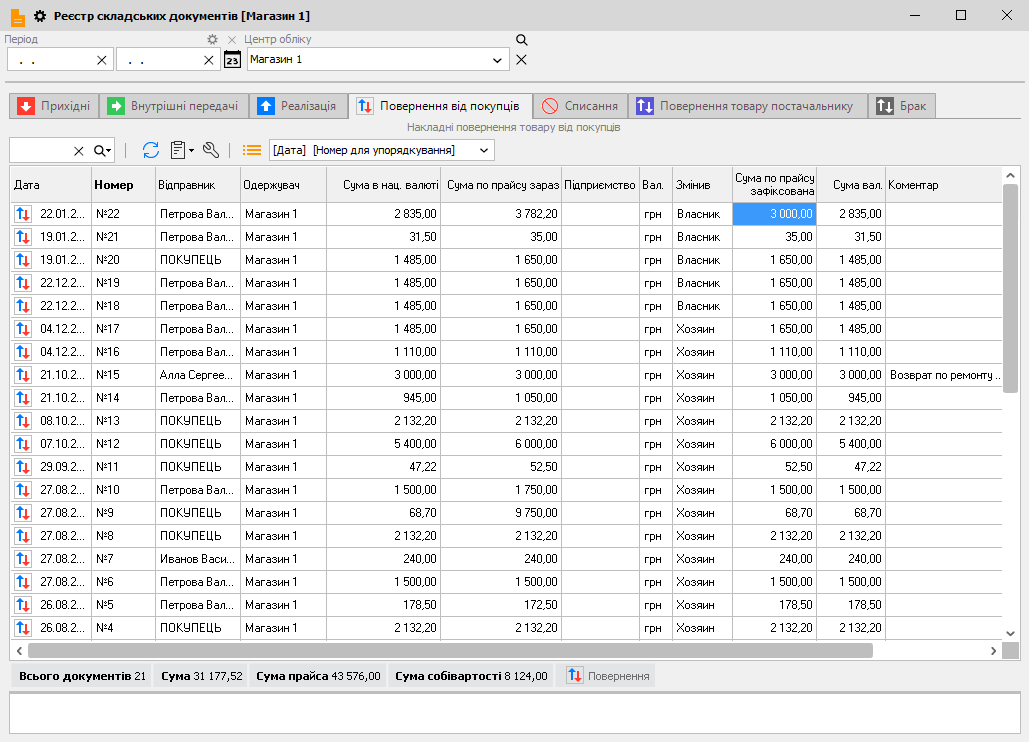Click the period settings gear icon
Viewport: 1029px width, 742px height.
212,39
